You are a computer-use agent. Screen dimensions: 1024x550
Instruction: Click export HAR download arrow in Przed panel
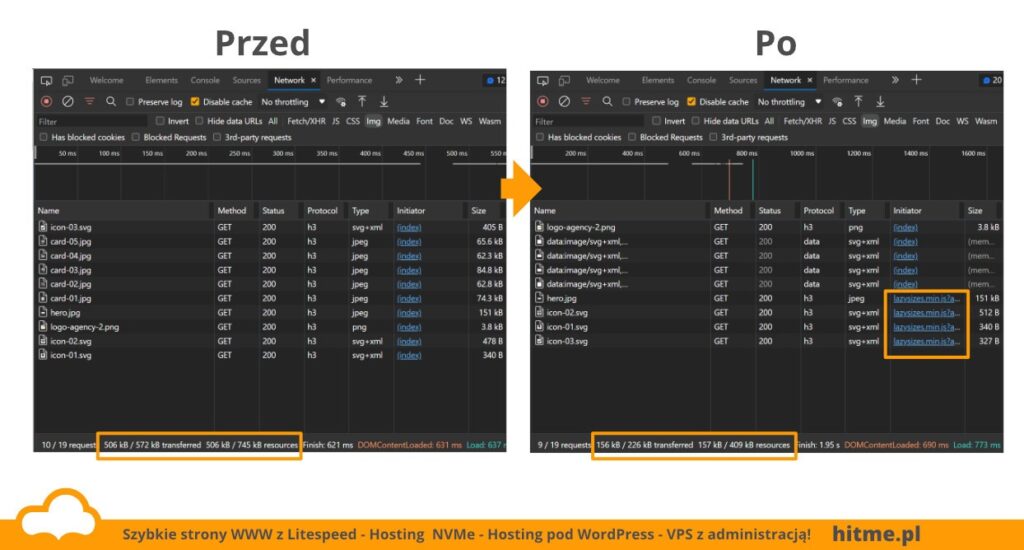(x=384, y=101)
